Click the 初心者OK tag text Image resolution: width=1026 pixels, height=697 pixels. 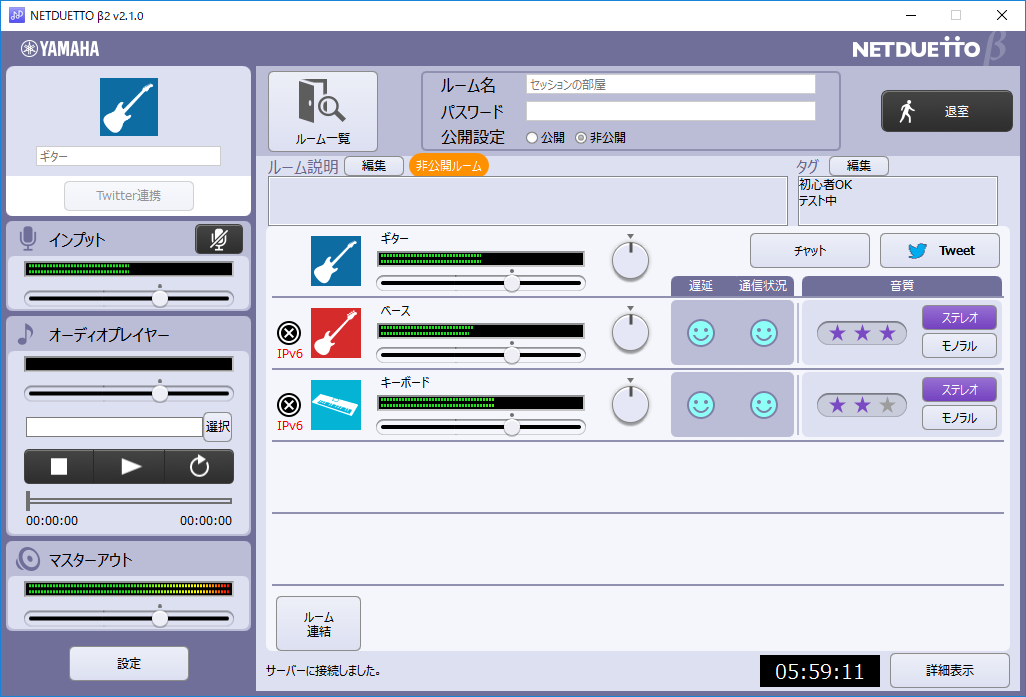[x=826, y=185]
